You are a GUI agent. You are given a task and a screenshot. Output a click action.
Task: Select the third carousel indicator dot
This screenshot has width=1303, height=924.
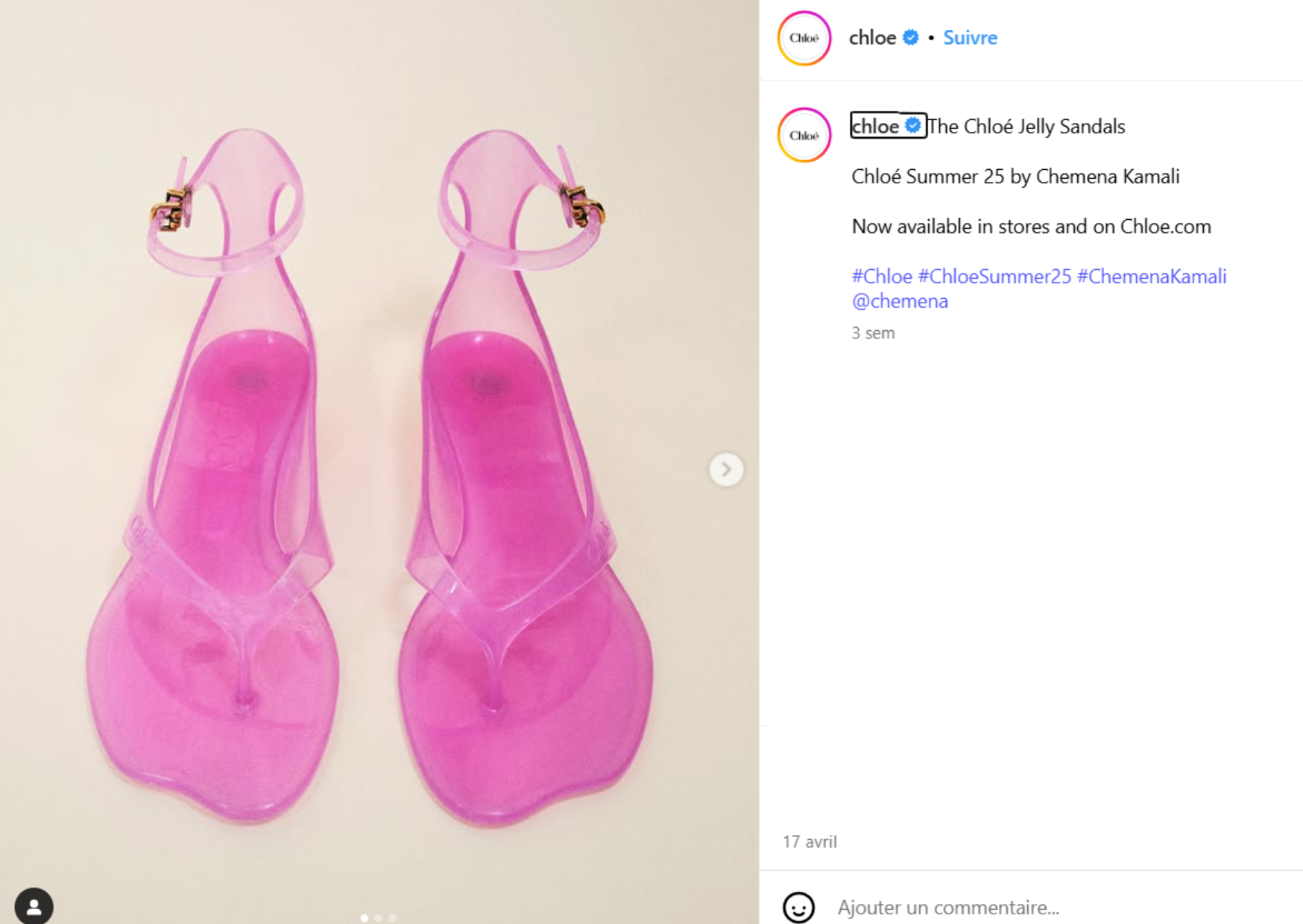click(392, 918)
